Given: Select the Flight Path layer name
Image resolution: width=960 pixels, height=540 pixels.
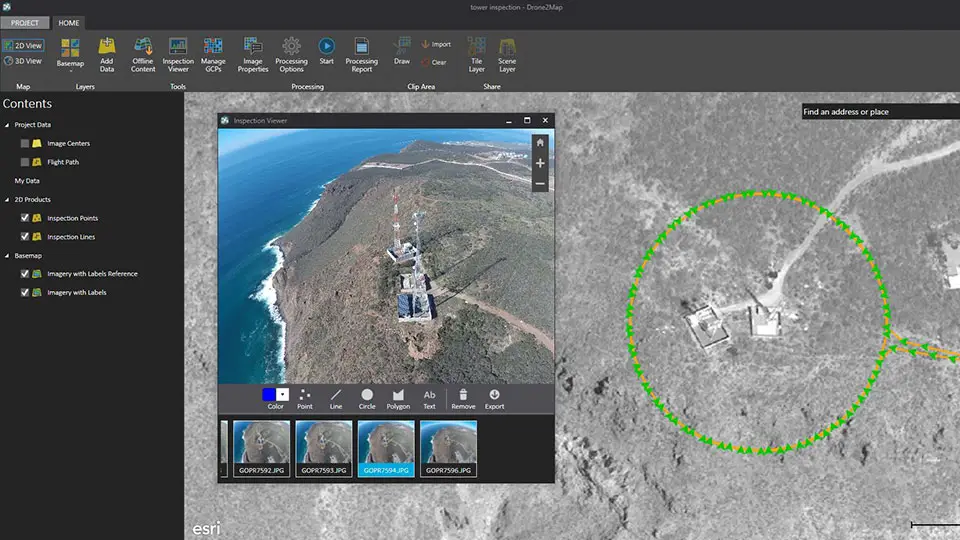Looking at the screenshot, I should [x=63, y=162].
